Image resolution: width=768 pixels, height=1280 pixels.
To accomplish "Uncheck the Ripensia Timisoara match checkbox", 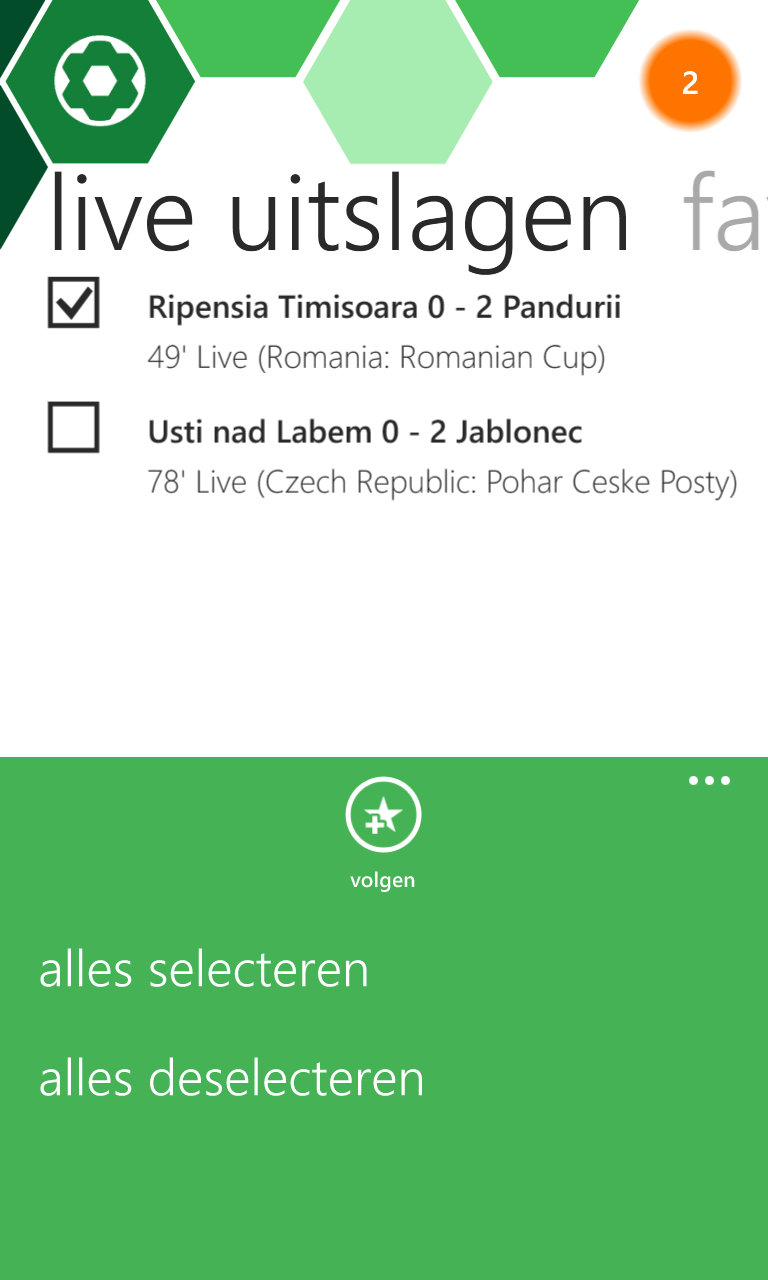I will [74, 303].
